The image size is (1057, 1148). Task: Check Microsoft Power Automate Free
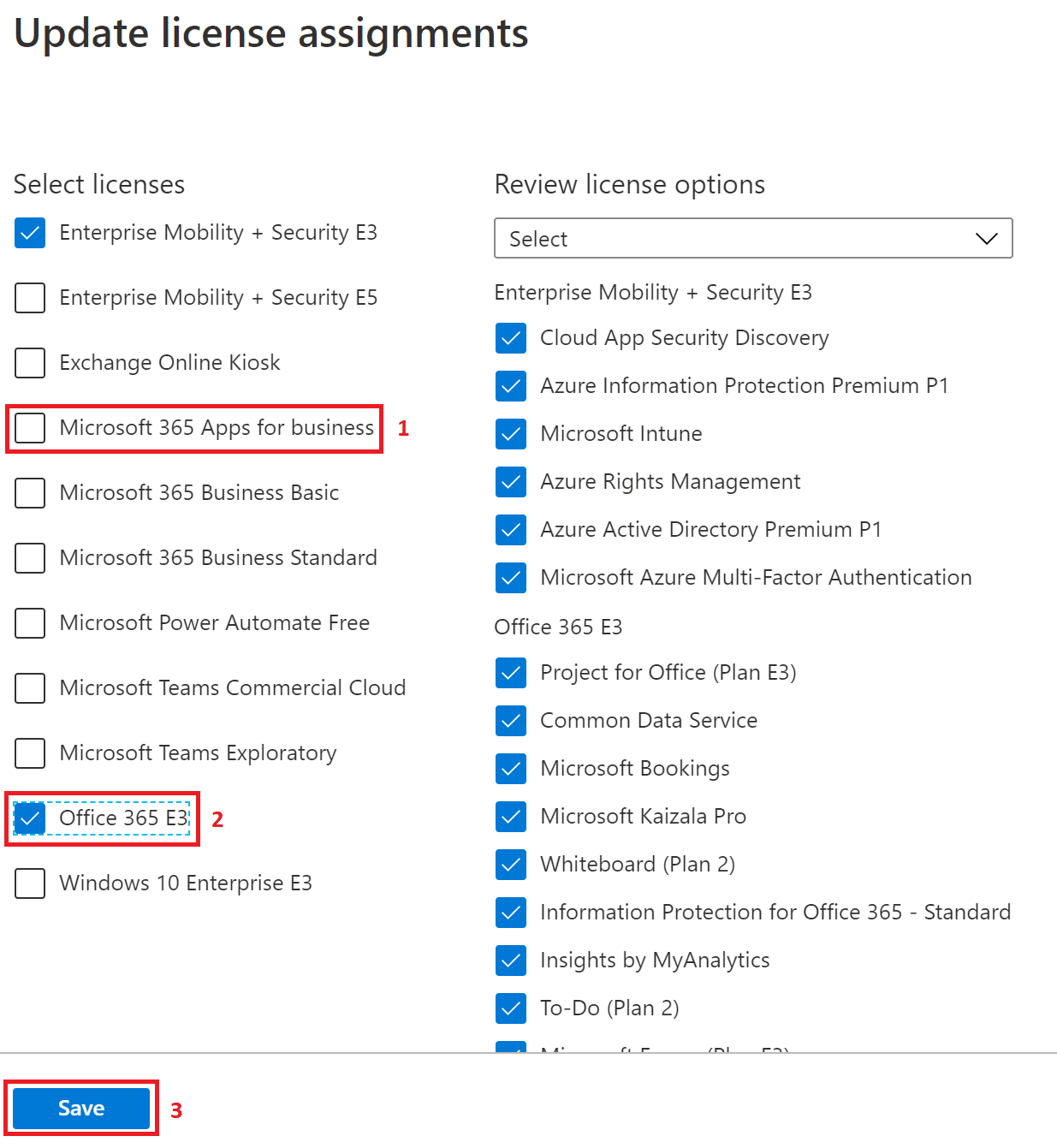[30, 623]
